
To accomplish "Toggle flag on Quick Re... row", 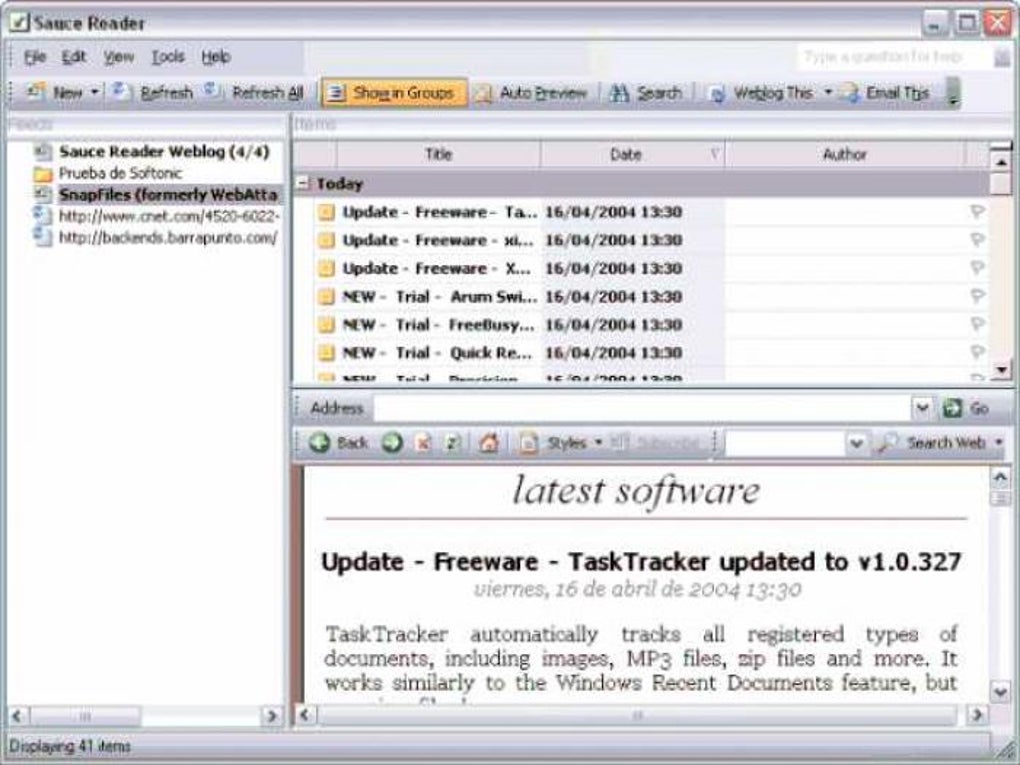I will point(976,352).
